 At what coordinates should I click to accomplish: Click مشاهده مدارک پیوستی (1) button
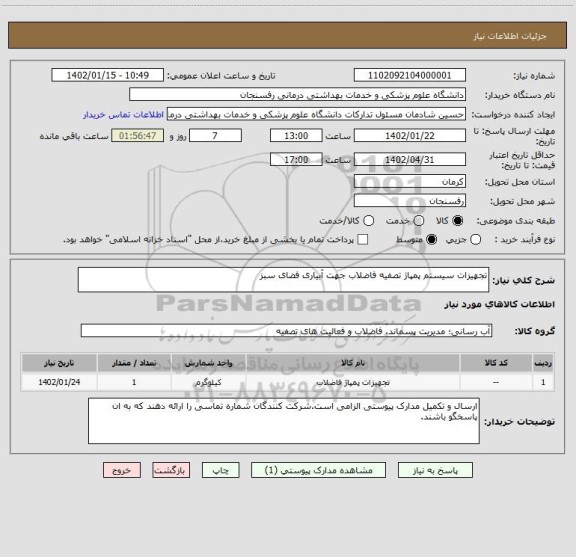(x=318, y=470)
